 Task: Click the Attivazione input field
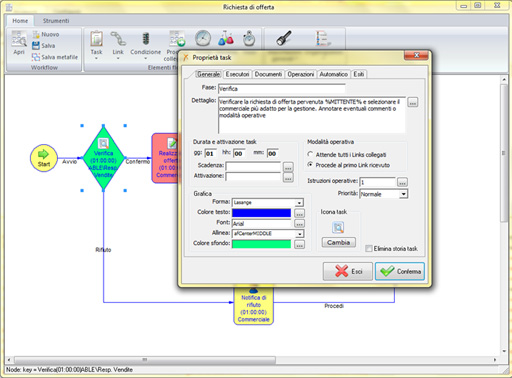(x=253, y=176)
